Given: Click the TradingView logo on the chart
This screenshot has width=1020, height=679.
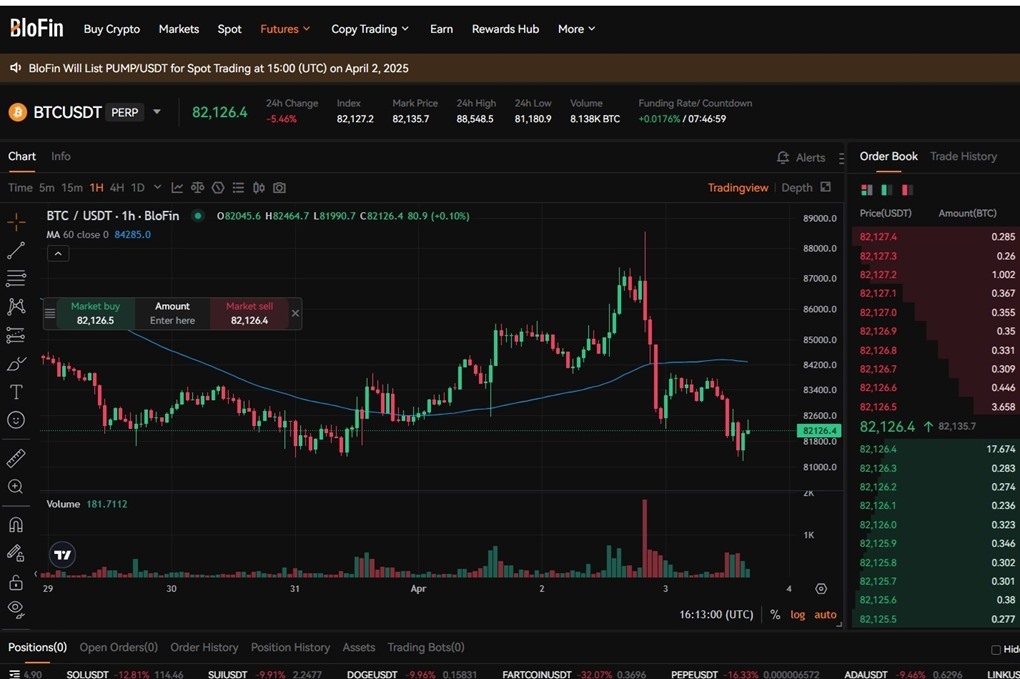Looking at the screenshot, I should click(62, 555).
